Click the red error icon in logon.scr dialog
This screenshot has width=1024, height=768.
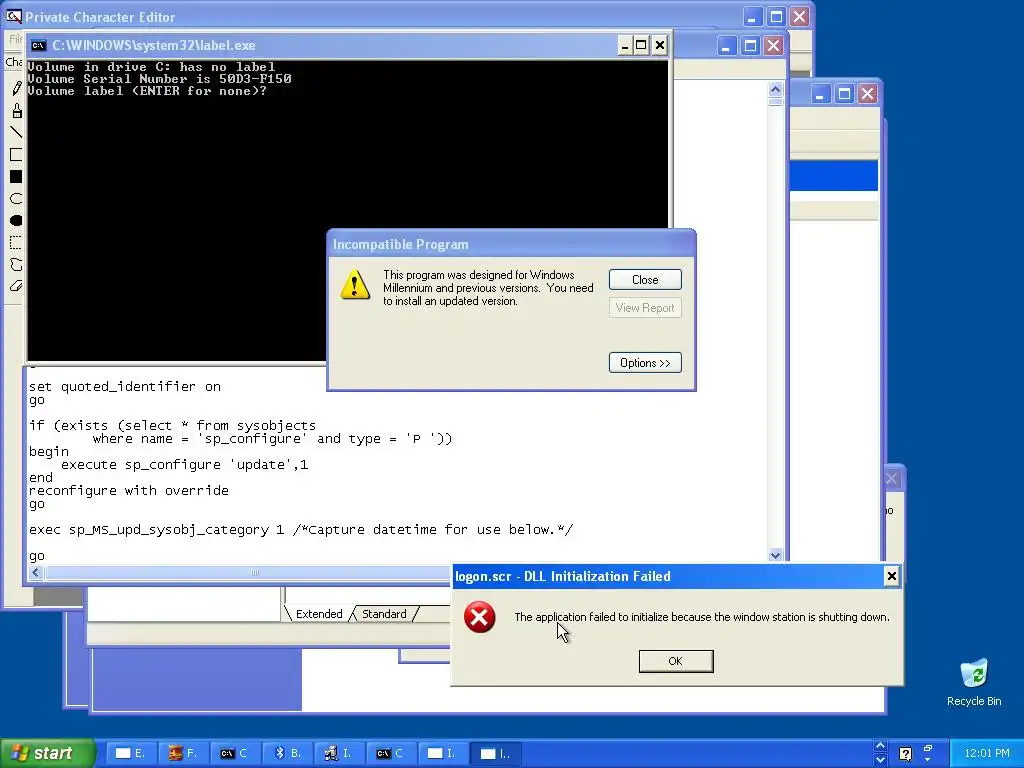pos(479,617)
